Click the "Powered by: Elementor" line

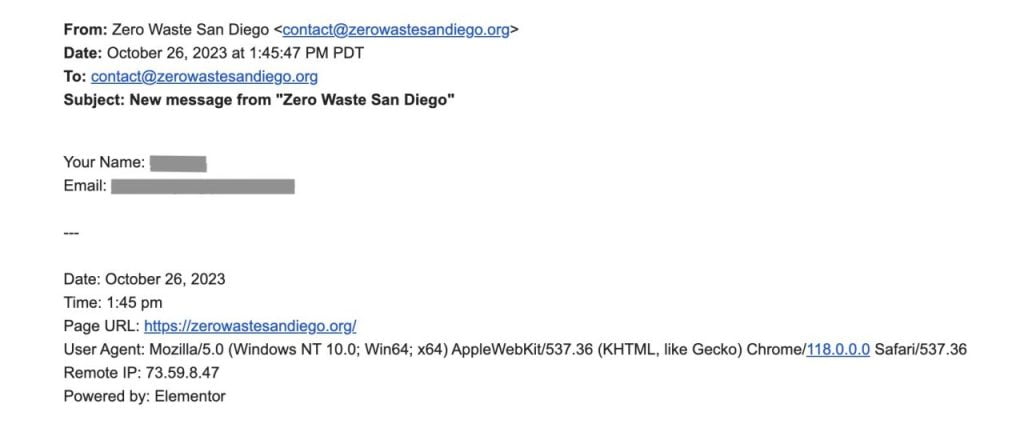point(144,396)
